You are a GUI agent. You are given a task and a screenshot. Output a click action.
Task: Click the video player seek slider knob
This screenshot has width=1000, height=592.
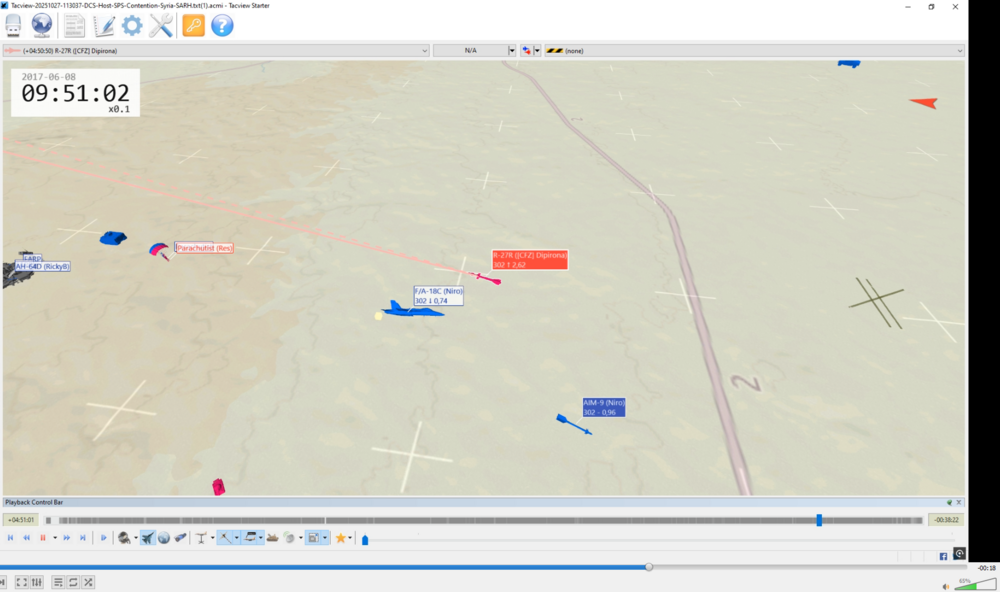point(649,566)
